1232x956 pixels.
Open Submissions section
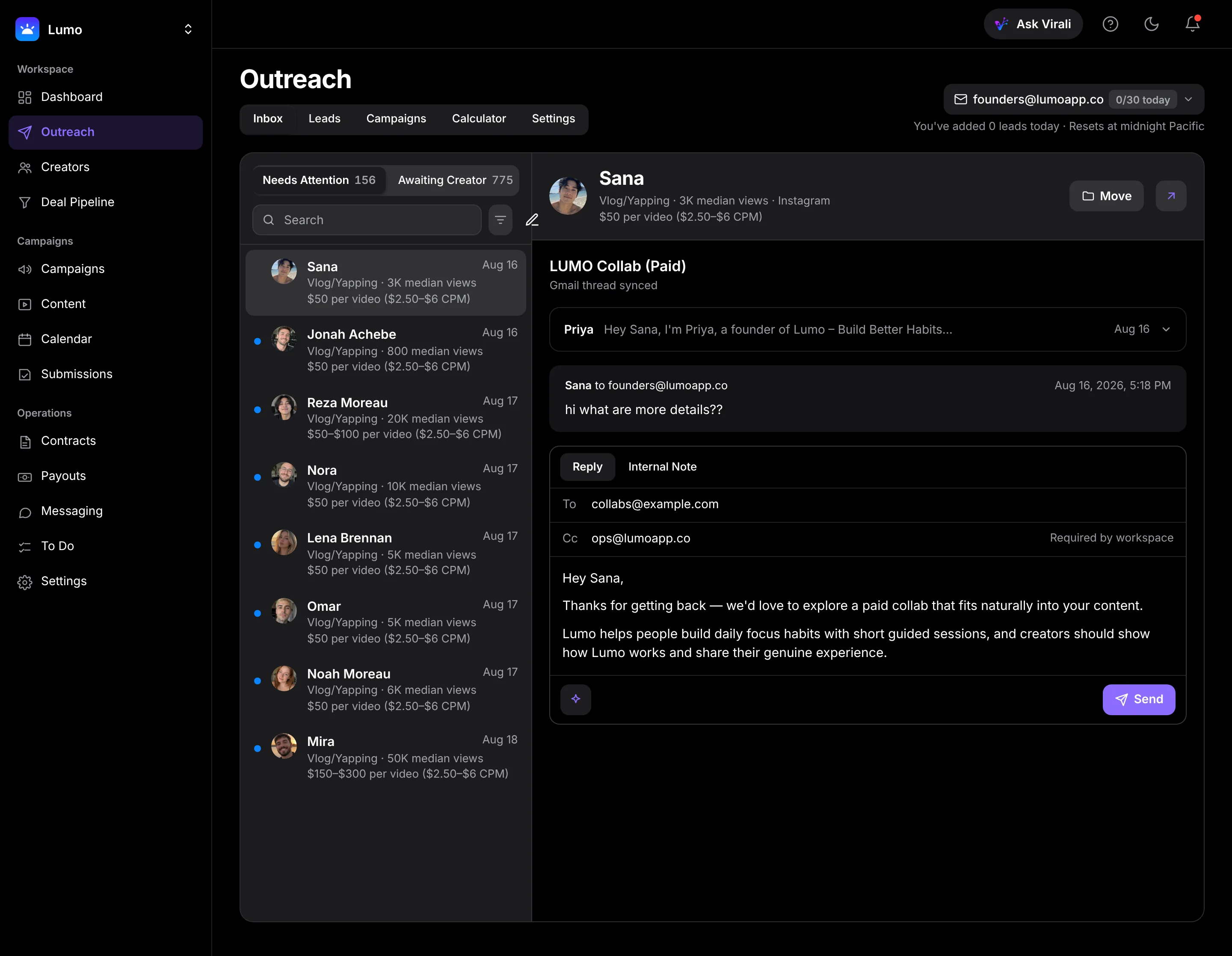tap(106, 374)
